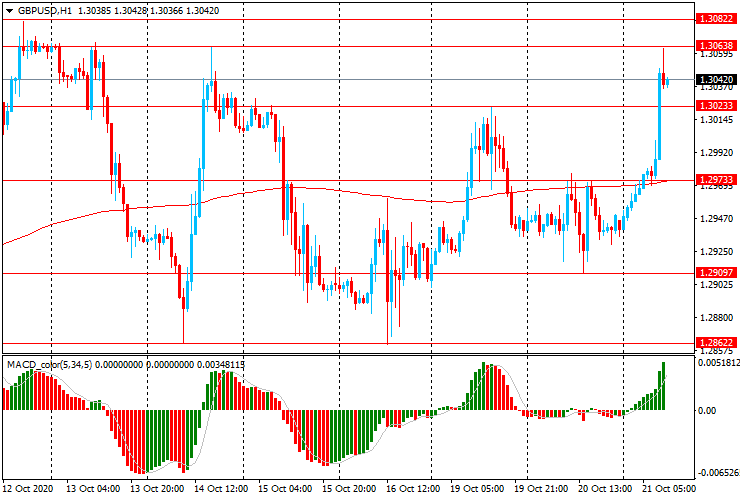Click the 1.29025 price scale value
This screenshot has width=740, height=500.
click(716, 285)
